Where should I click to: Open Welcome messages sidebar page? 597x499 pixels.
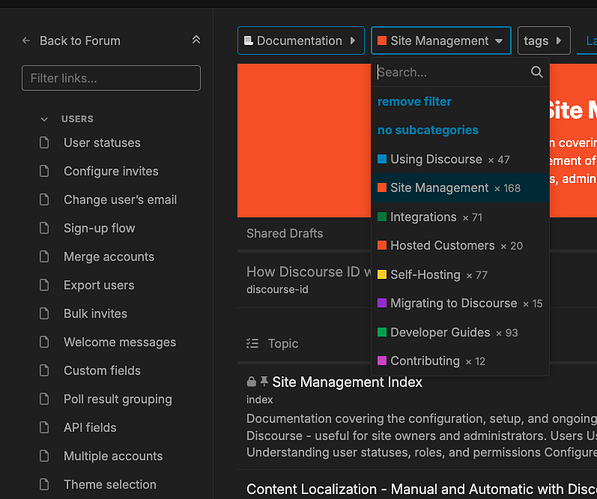pyautogui.click(x=120, y=342)
